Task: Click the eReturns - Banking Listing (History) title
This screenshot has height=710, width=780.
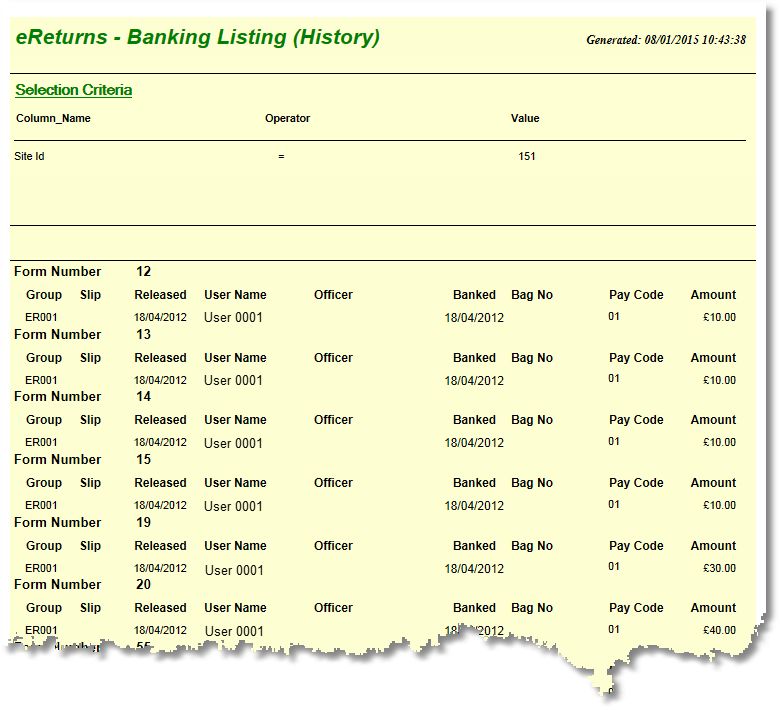Action: coord(197,37)
